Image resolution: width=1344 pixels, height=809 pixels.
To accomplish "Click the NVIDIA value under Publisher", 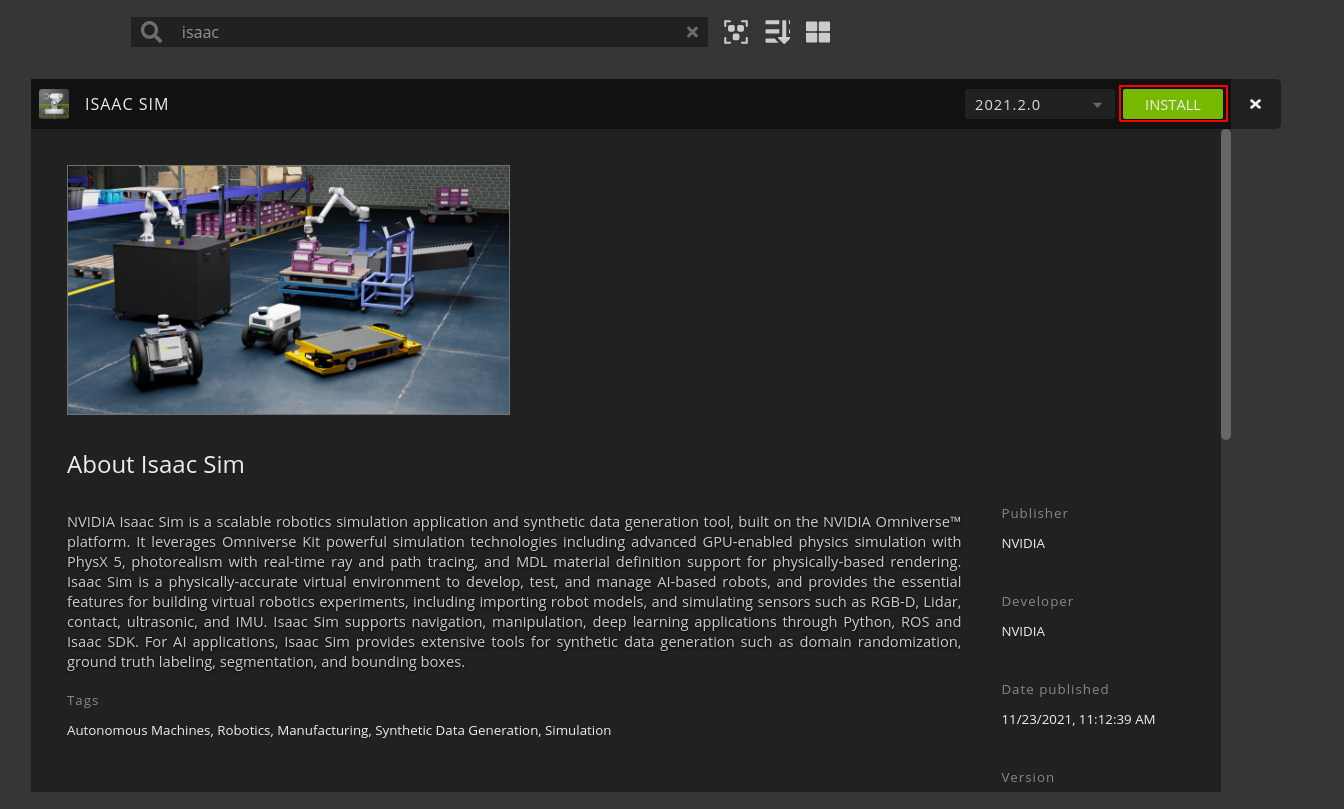I will (1023, 543).
